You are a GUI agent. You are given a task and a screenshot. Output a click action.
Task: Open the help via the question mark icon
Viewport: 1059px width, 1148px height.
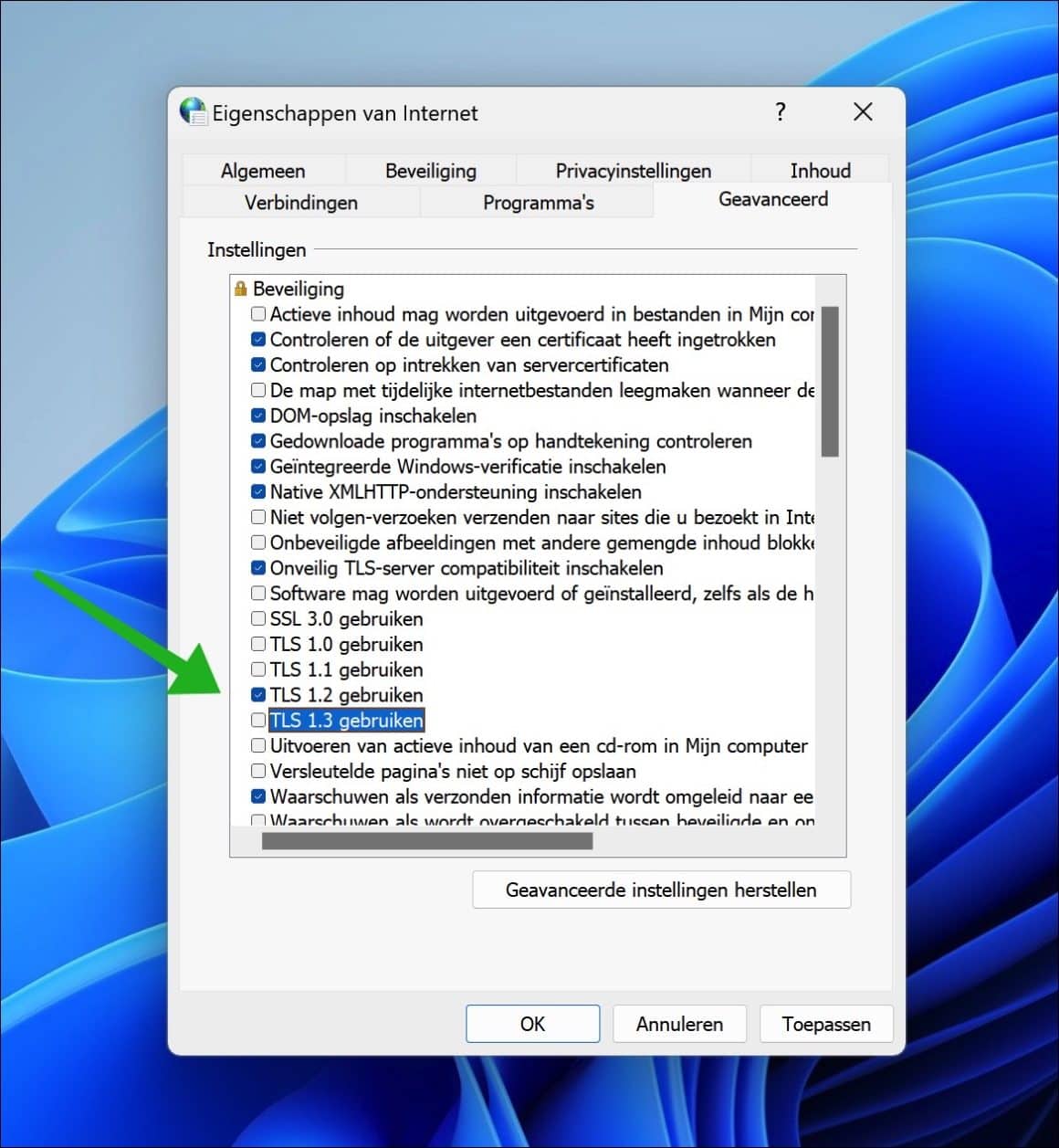coord(780,111)
